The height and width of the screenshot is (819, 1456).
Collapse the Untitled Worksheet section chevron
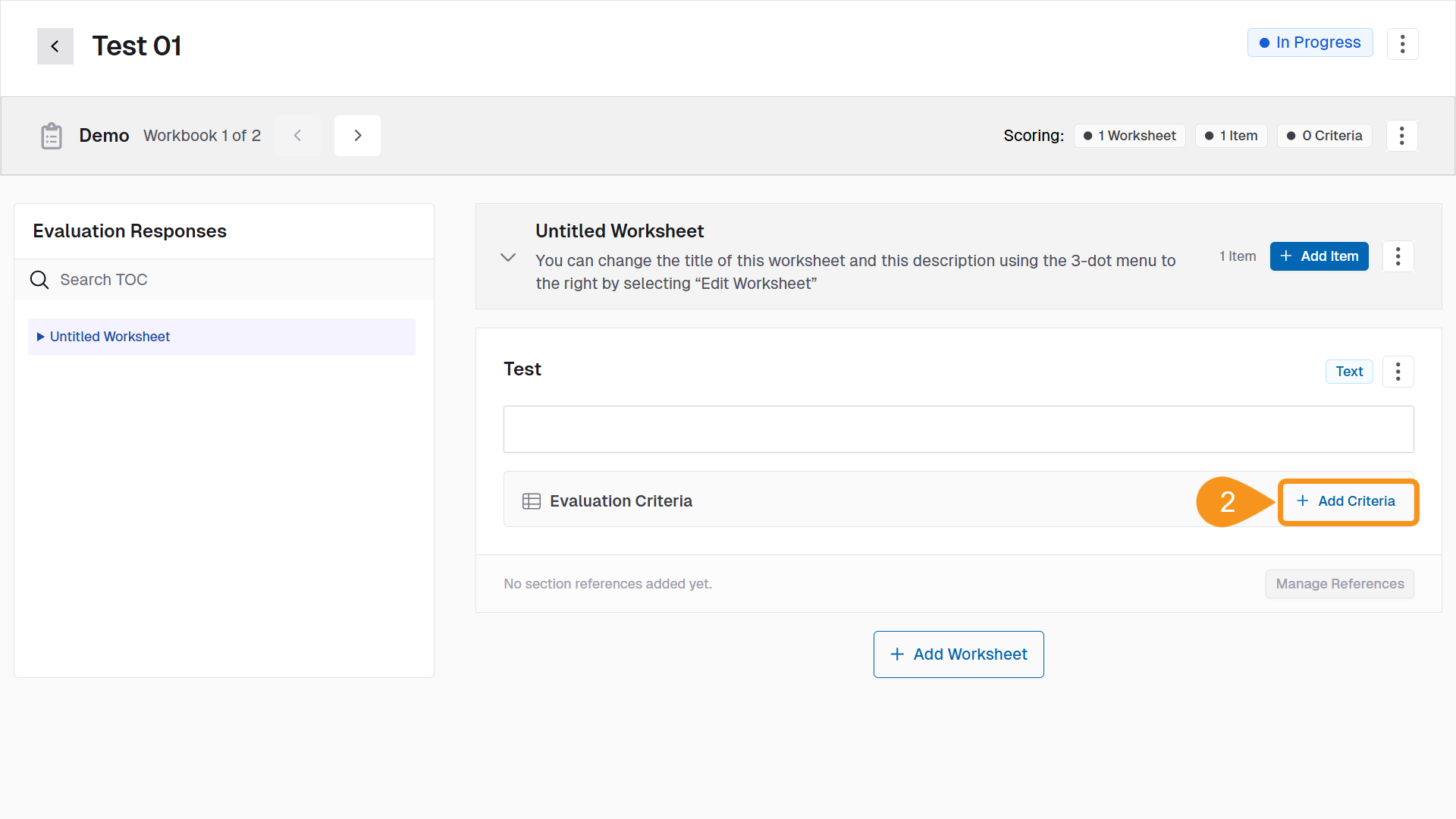tap(508, 257)
